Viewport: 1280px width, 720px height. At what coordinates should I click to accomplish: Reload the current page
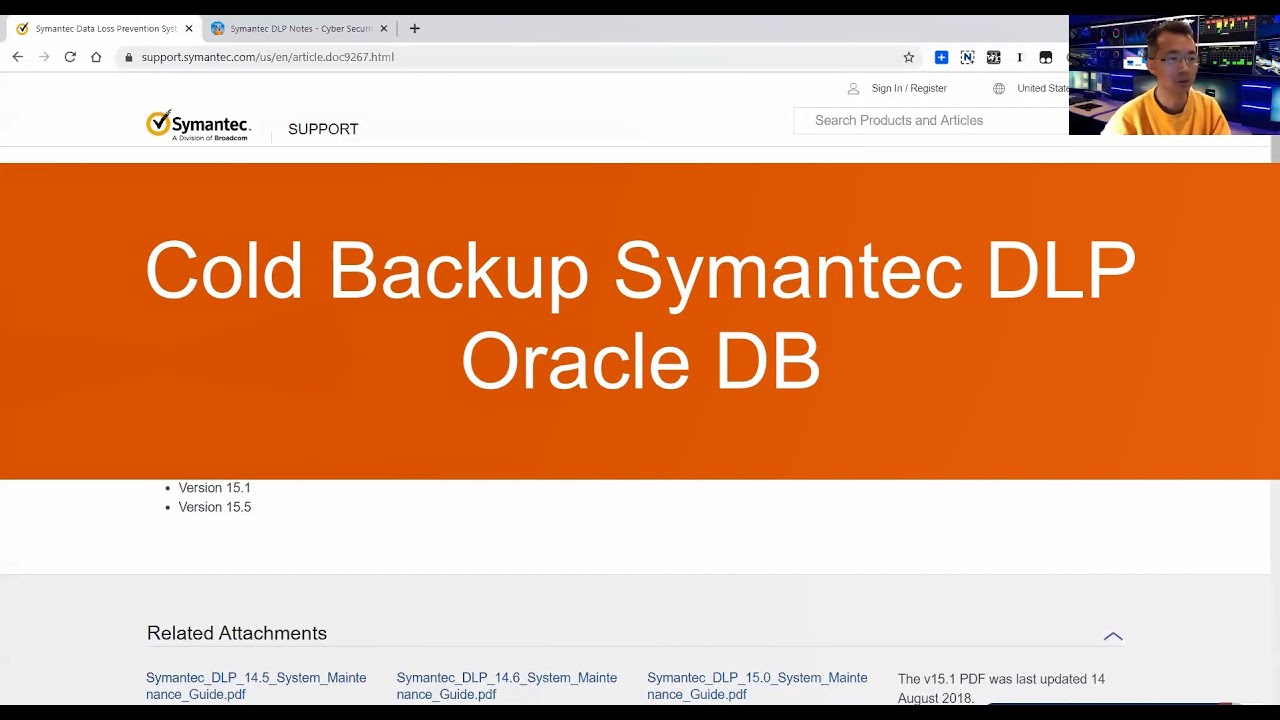(x=70, y=57)
